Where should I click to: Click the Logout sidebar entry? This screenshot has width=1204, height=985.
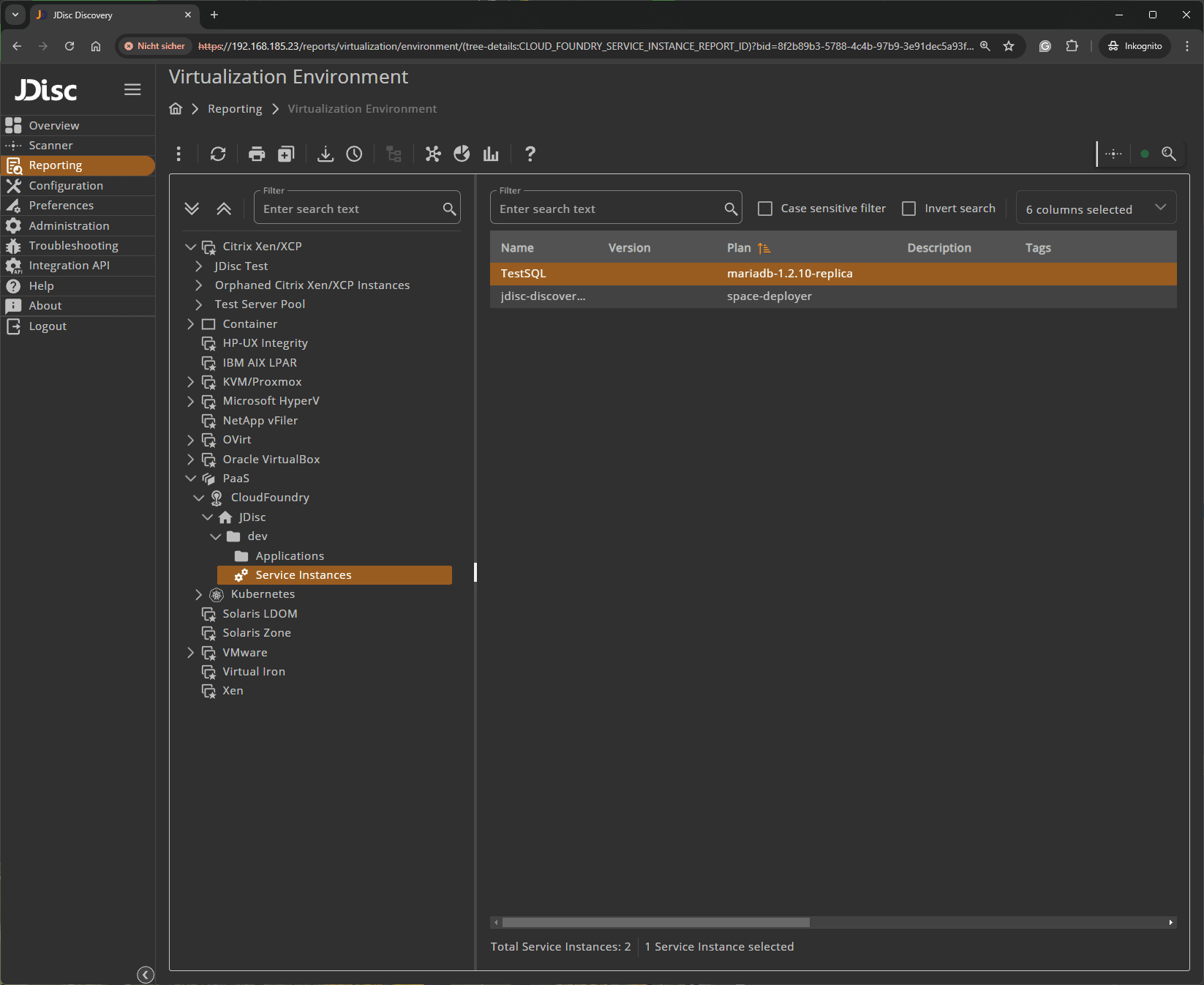point(48,326)
